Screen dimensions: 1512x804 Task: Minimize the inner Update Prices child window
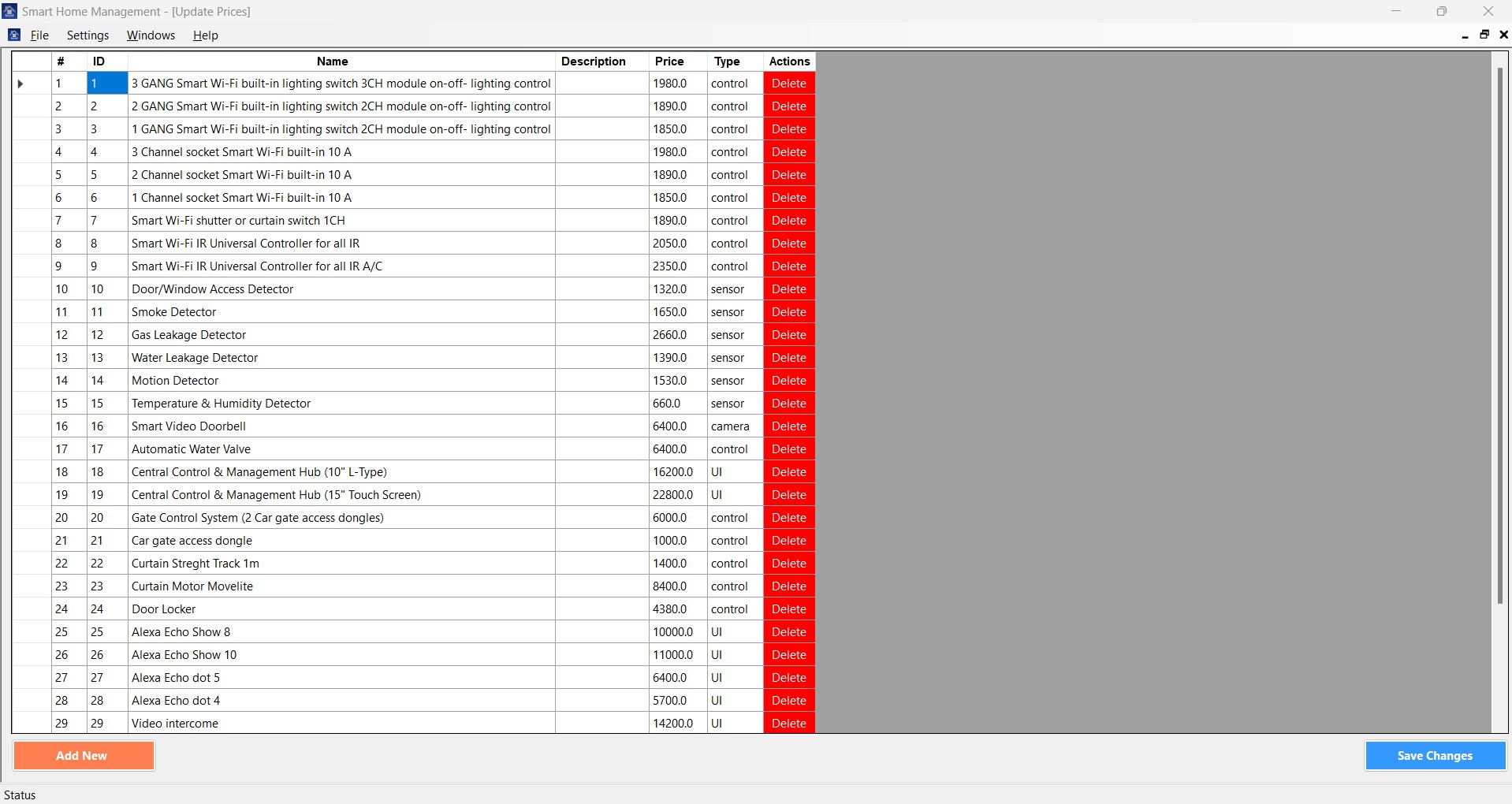(1465, 35)
